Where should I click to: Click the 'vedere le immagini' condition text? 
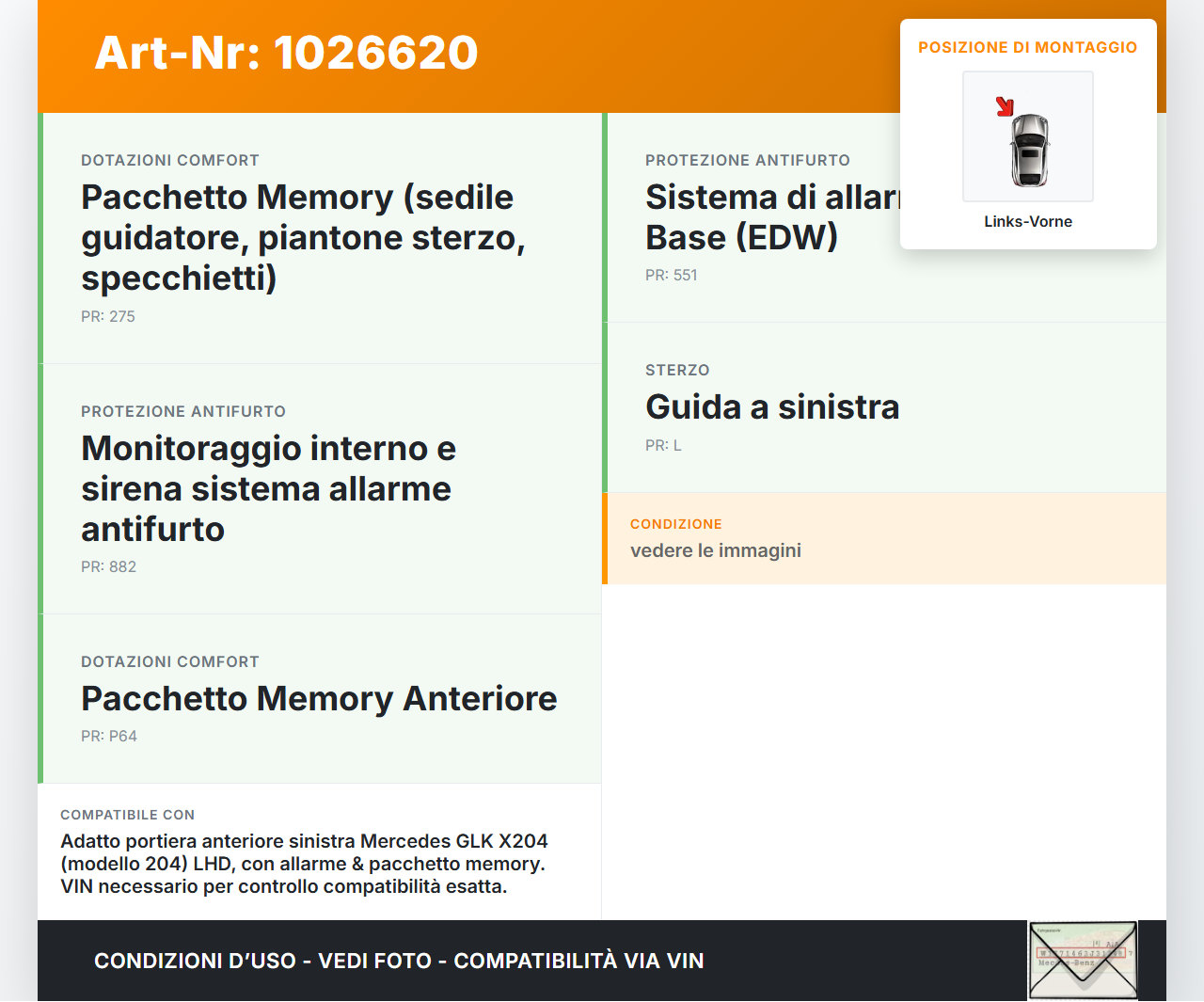pos(716,550)
